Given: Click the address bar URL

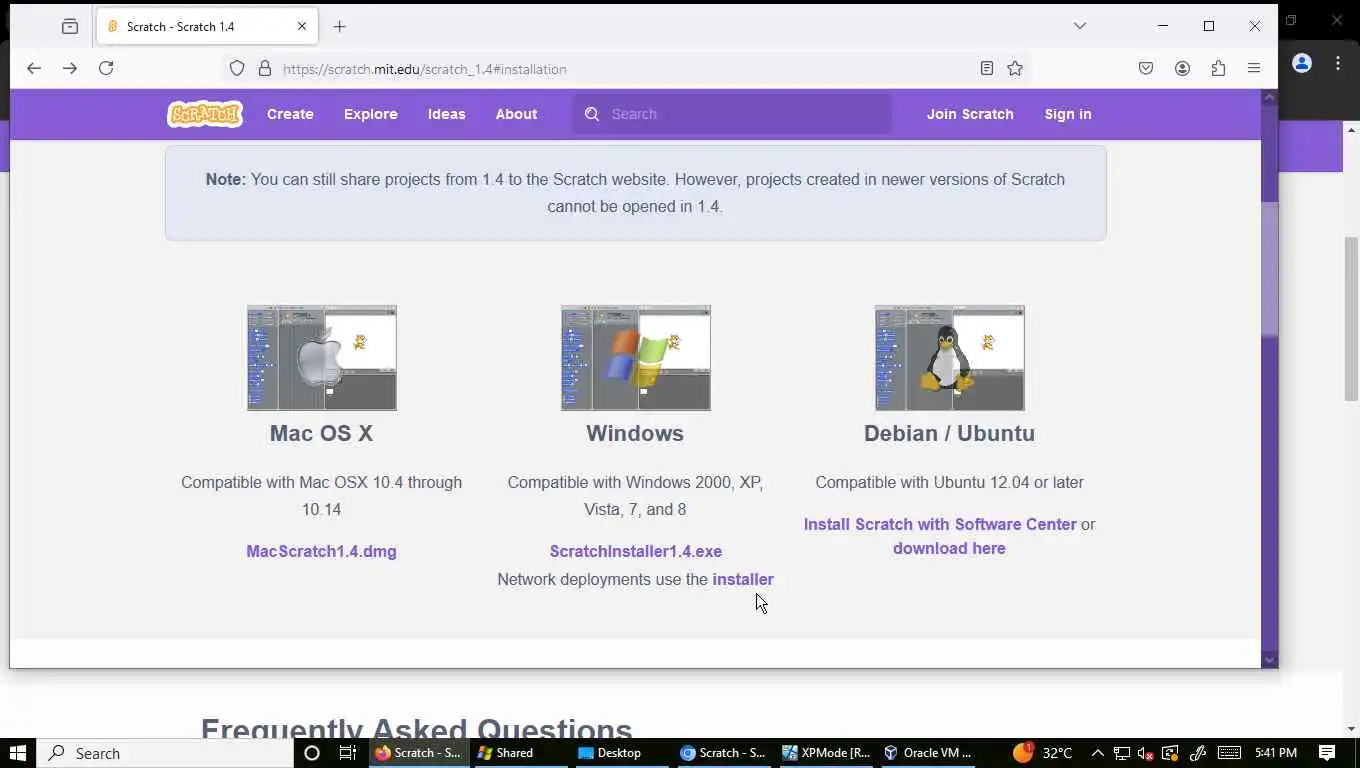Looking at the screenshot, I should (425, 69).
